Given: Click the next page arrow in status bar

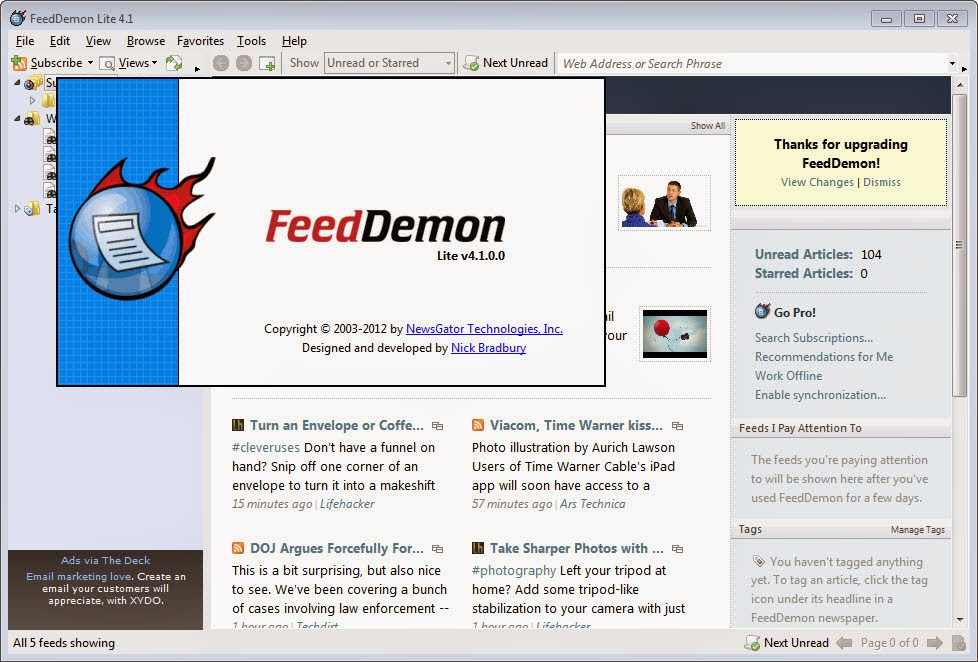Looking at the screenshot, I should tap(934, 643).
